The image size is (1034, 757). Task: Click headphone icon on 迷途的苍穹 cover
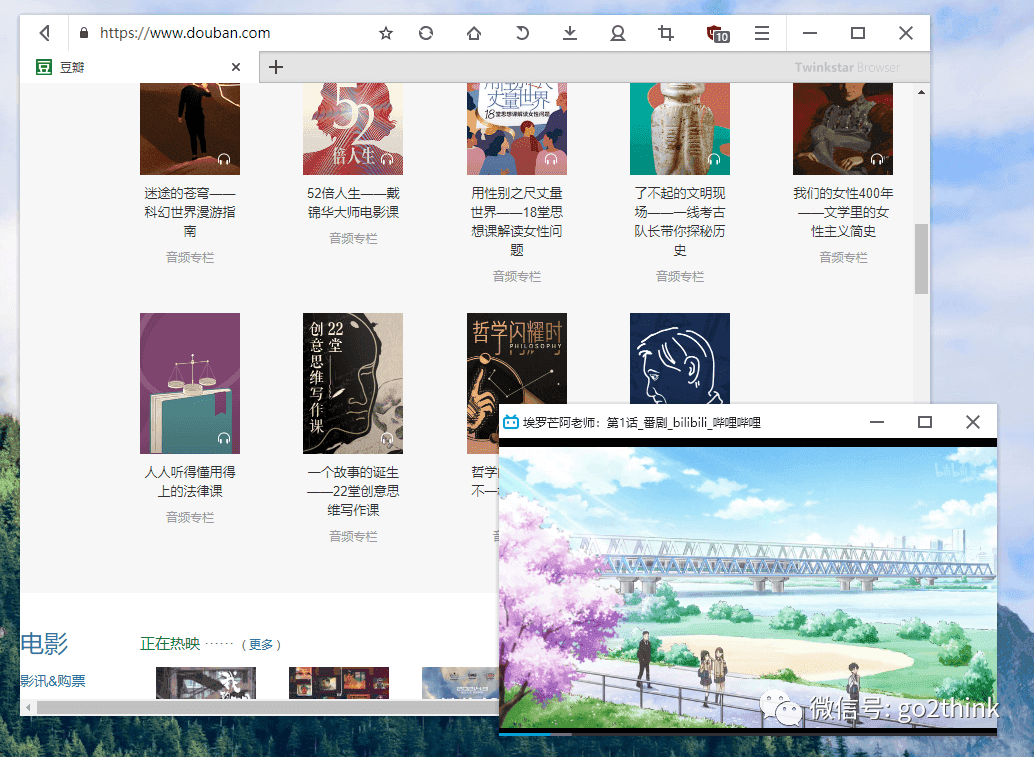(x=224, y=159)
